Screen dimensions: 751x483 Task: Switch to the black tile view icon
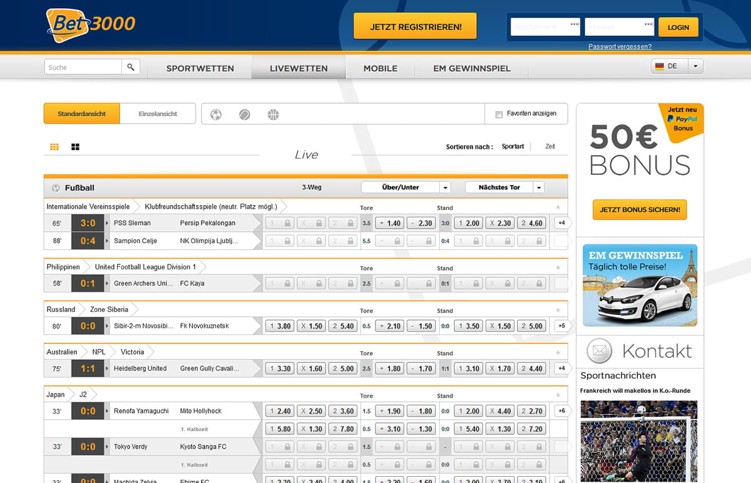(75, 147)
